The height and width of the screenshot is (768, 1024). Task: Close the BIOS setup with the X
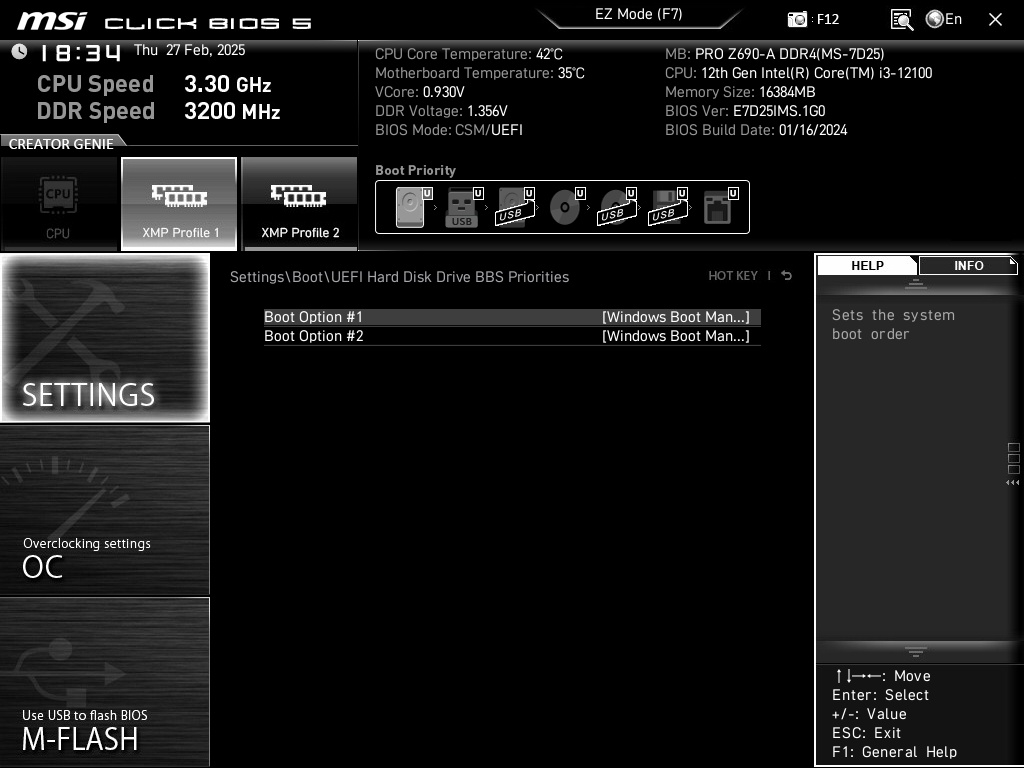click(995, 20)
